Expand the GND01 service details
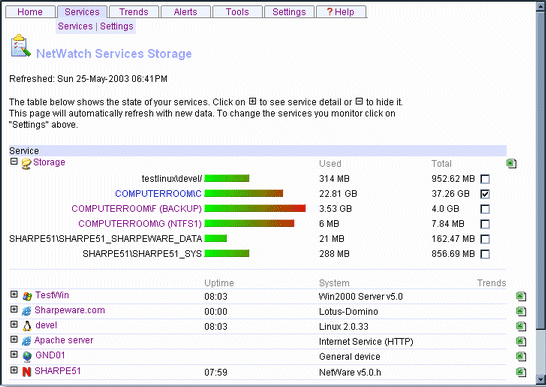Screen dimensions: 546x387 14,355
